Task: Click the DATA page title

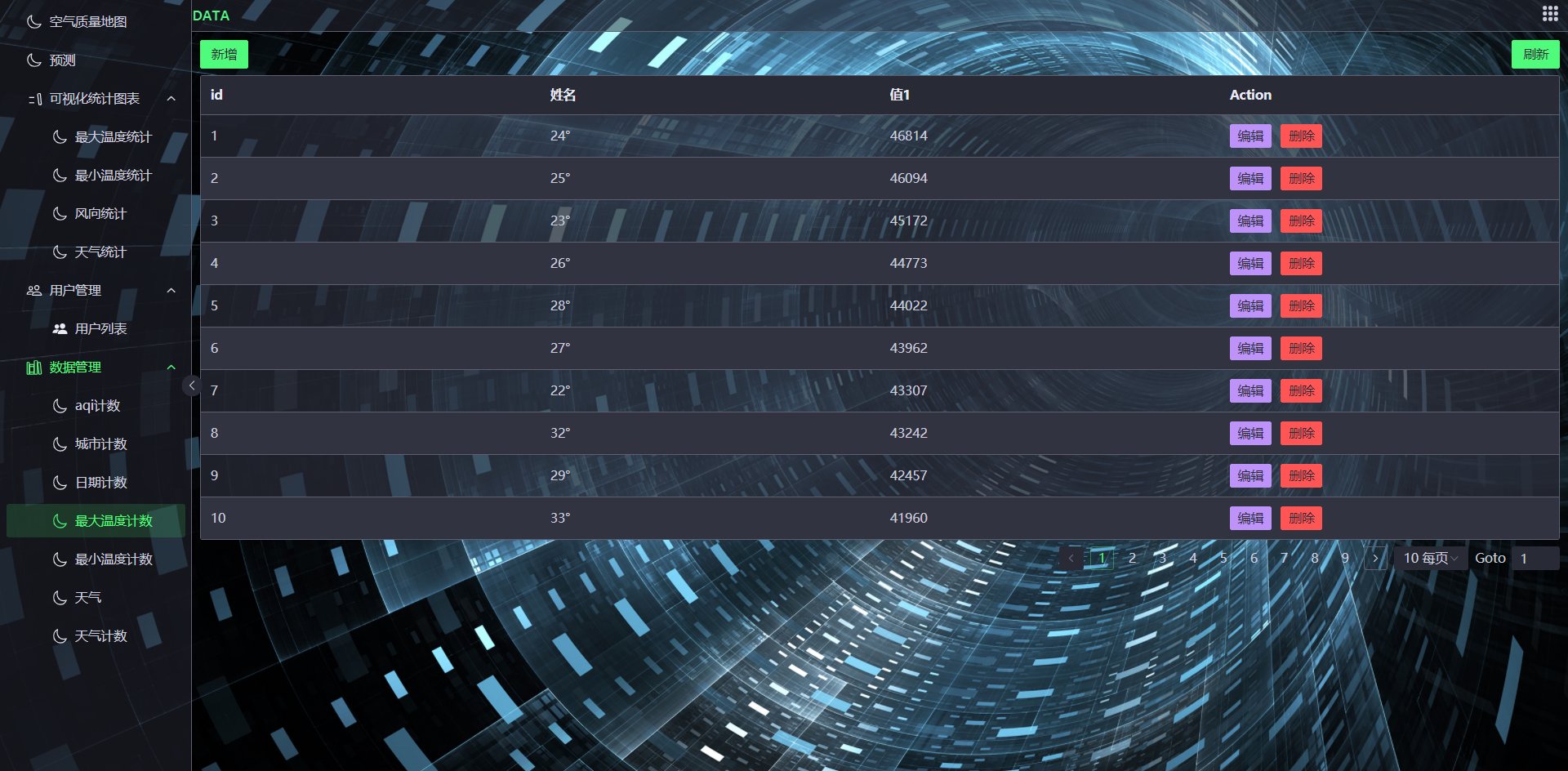Action: tap(211, 16)
